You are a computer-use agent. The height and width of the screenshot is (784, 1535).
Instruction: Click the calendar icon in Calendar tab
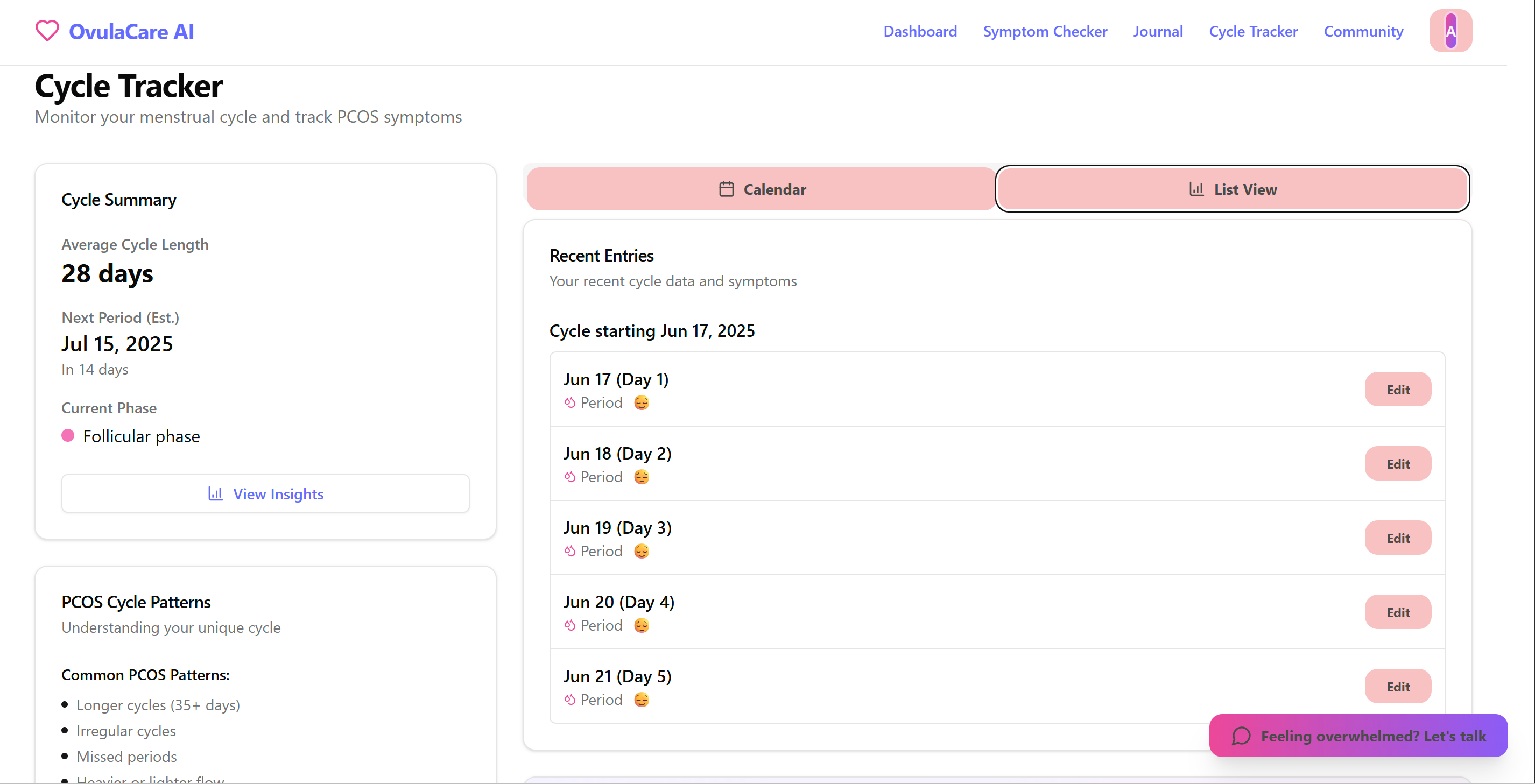click(726, 189)
